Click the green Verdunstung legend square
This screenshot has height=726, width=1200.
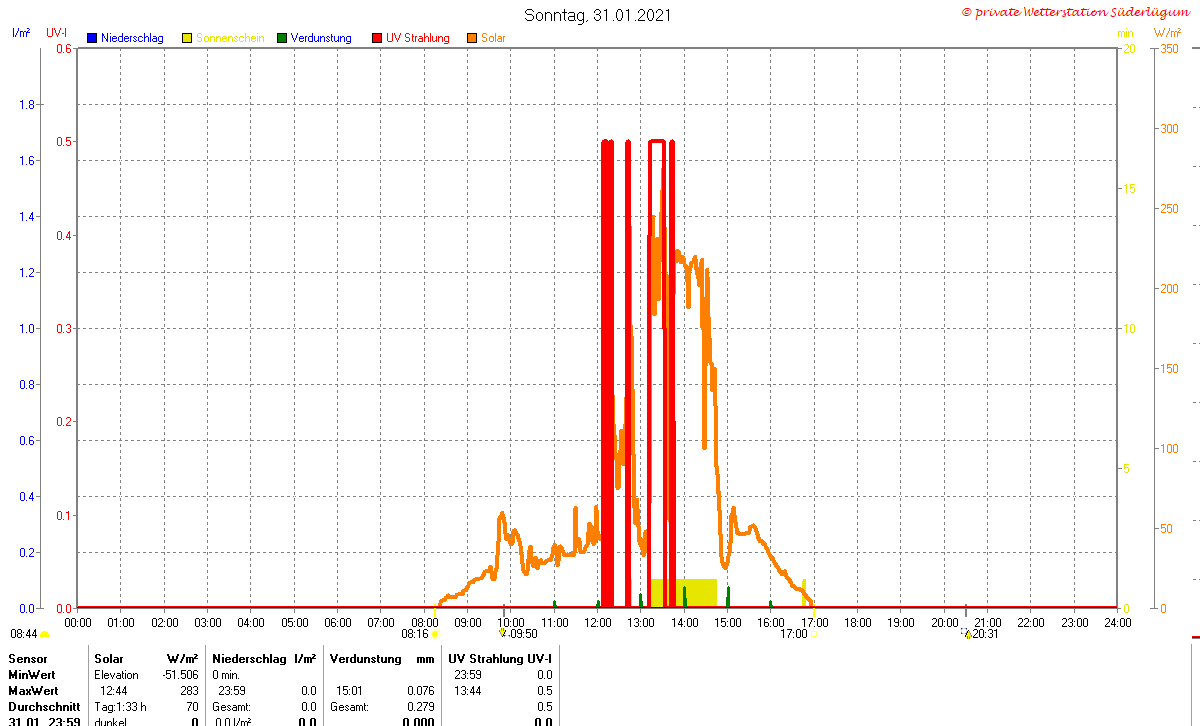[x=282, y=38]
